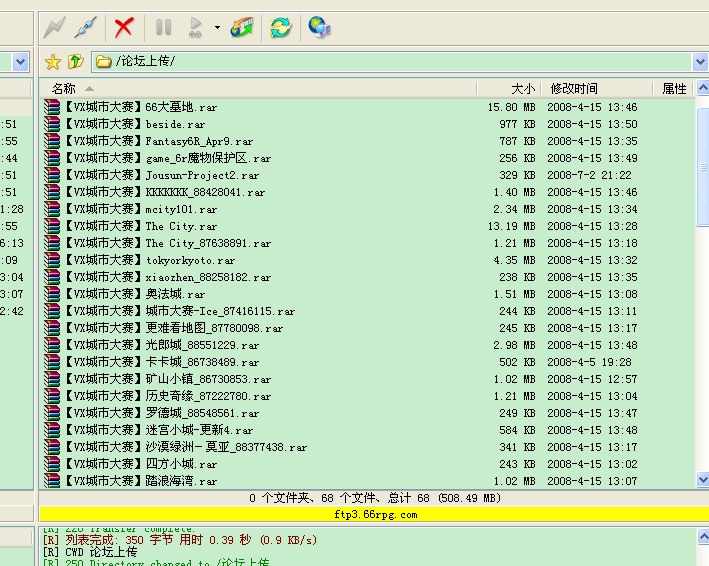Click the yellow ftp3.66rpg.com server bar

[374, 514]
